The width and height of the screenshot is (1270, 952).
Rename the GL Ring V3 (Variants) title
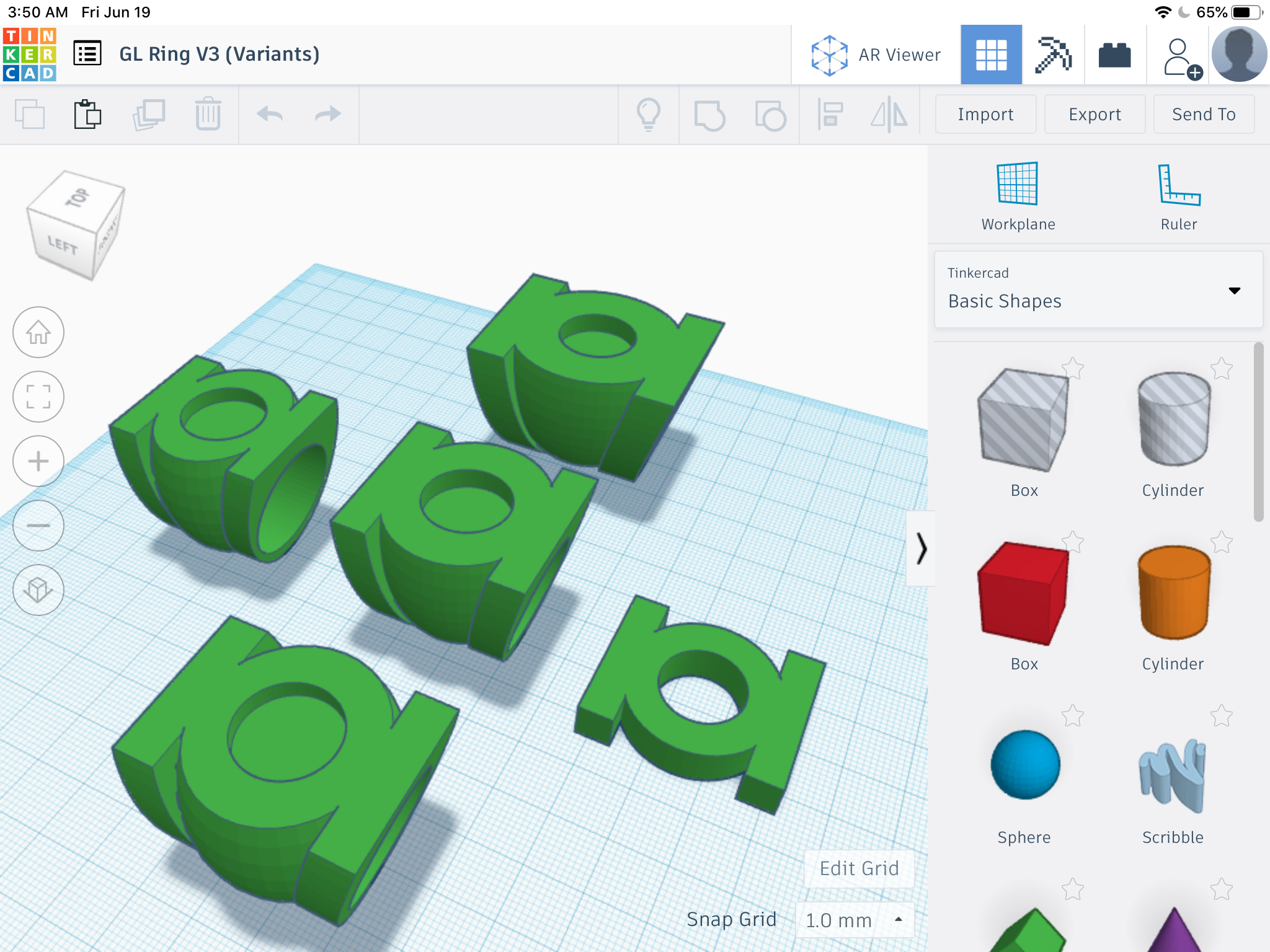(220, 55)
